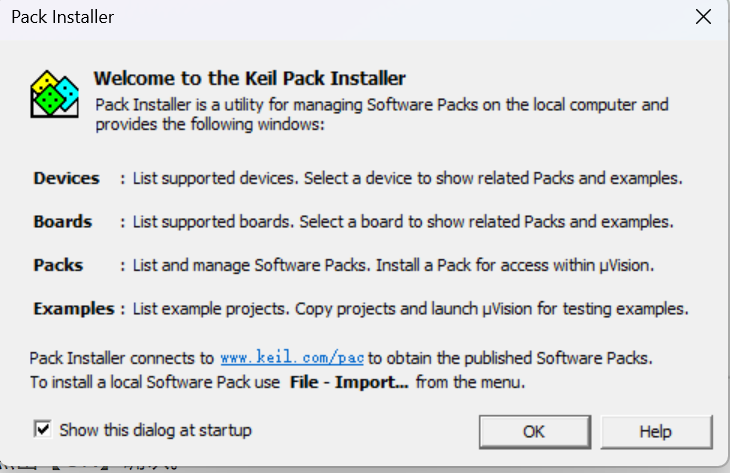
Task: Click the Pack Installer title bar text
Action: (62, 17)
